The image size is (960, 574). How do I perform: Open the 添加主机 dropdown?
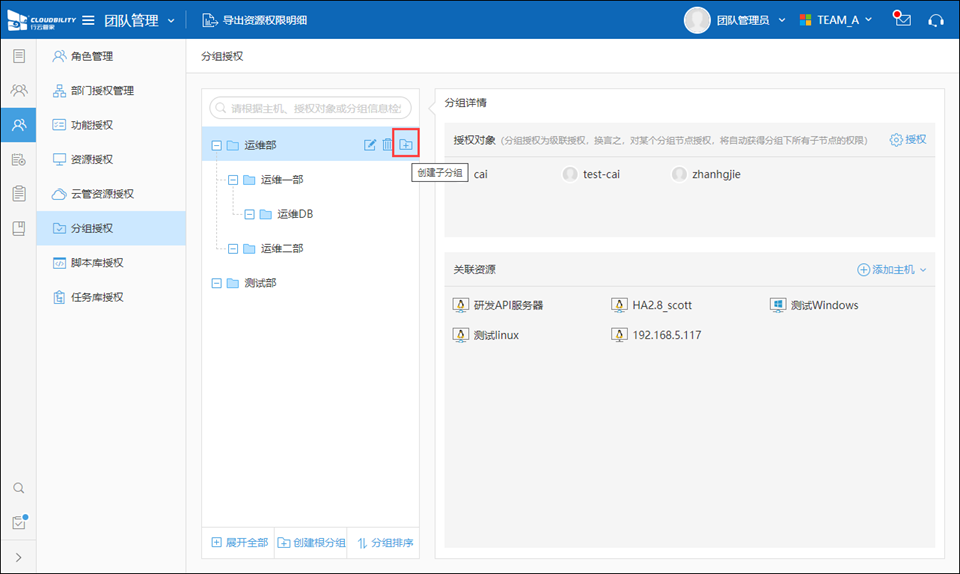(891, 270)
